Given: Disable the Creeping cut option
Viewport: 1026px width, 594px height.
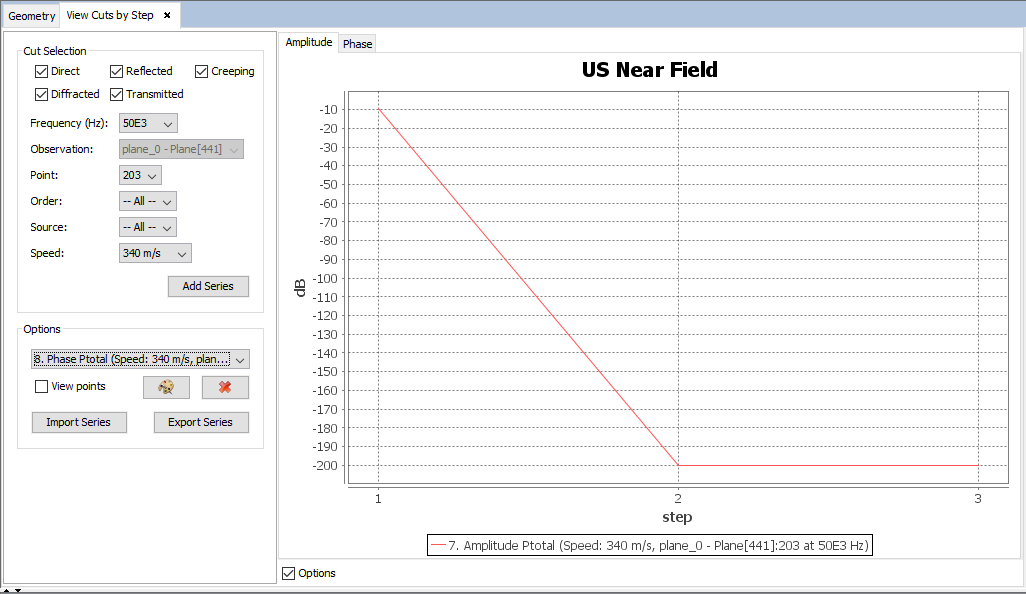Looking at the screenshot, I should click(202, 71).
